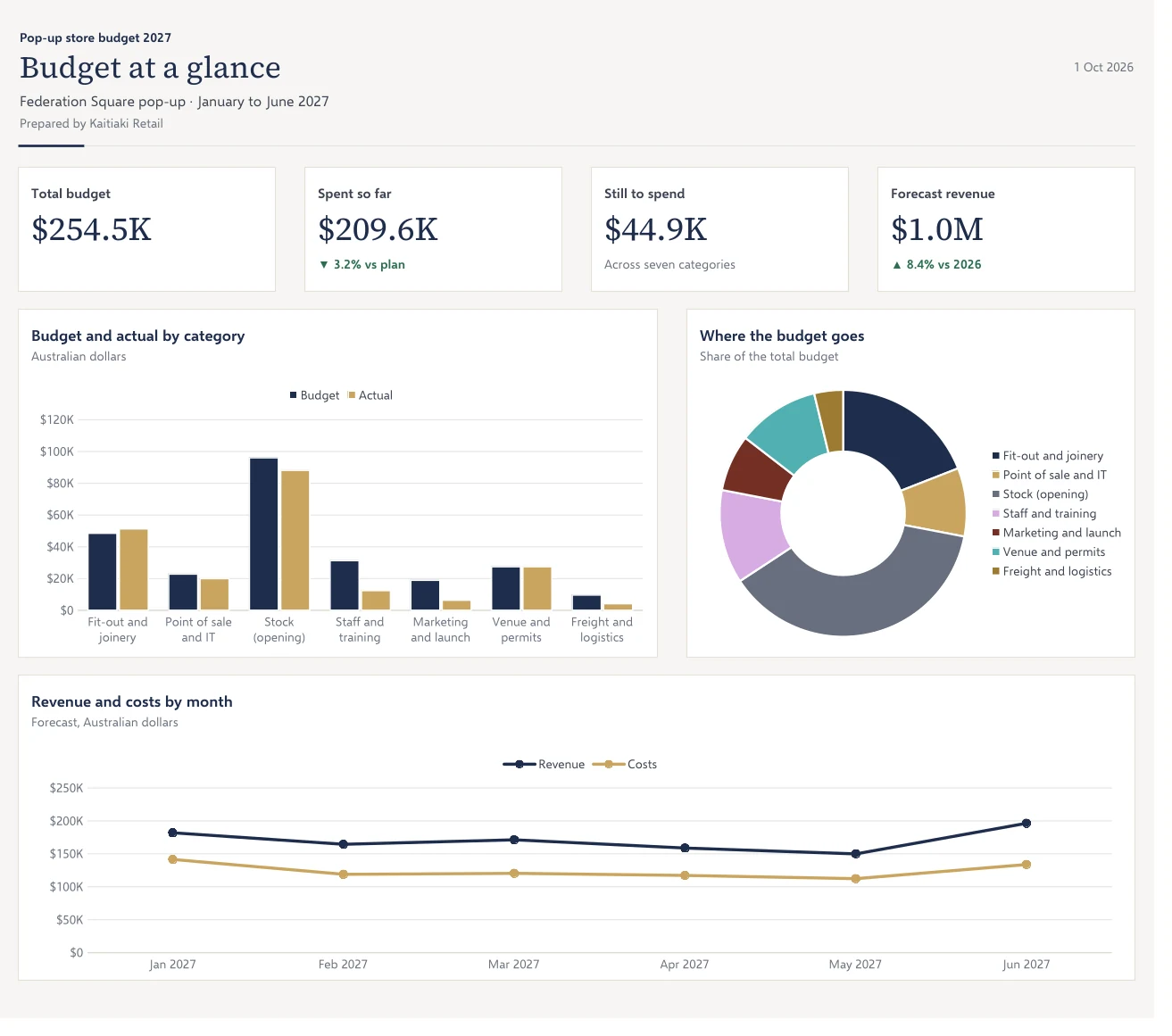1172x1036 pixels.
Task: Toggle Marketing and launch legend entry
Action: pyautogui.click(x=1057, y=533)
